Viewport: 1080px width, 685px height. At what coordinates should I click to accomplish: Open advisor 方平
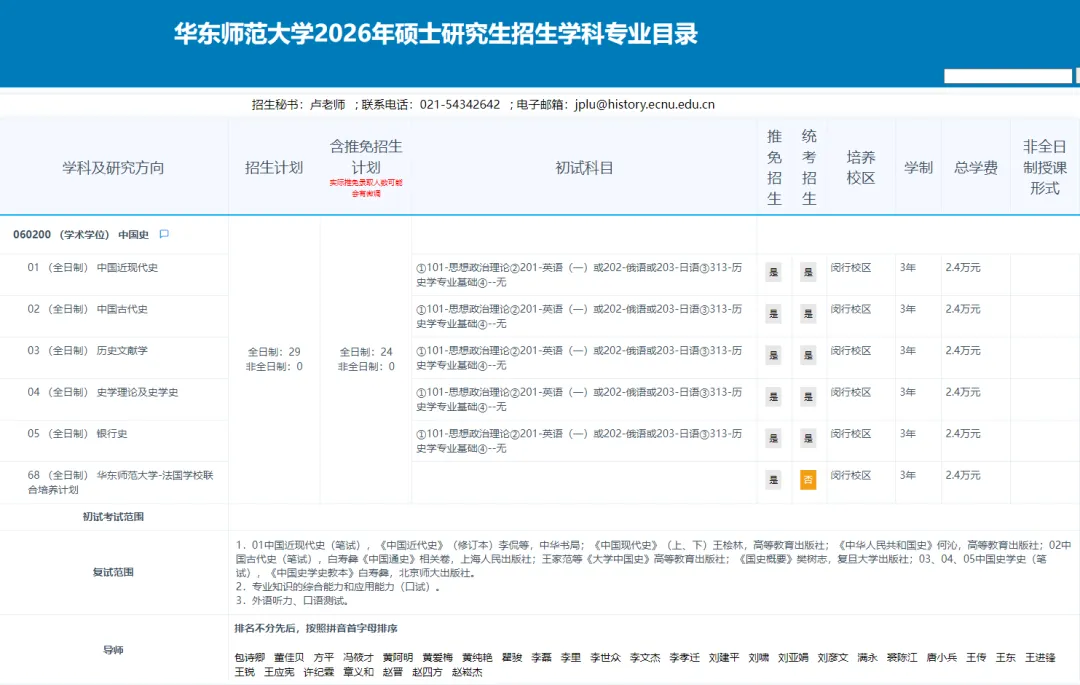point(324,658)
